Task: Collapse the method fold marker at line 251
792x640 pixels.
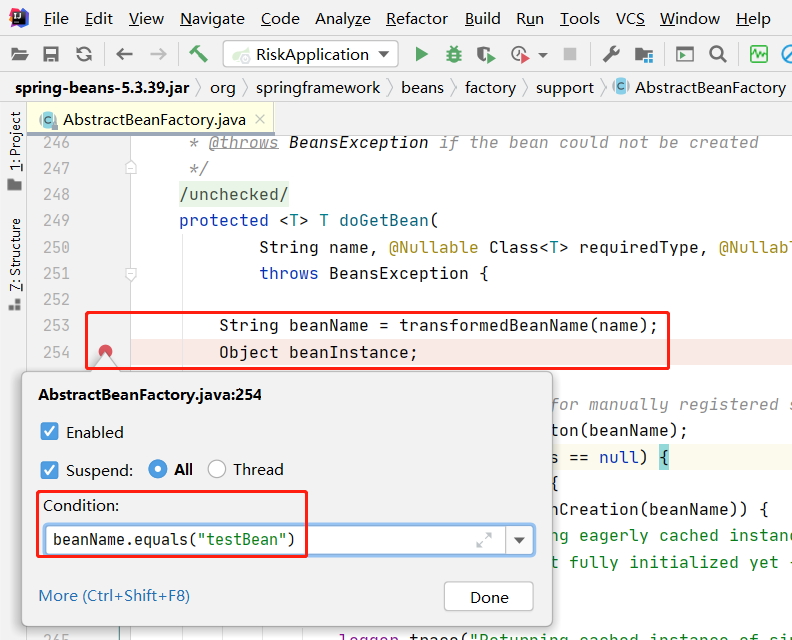Action: (x=131, y=274)
